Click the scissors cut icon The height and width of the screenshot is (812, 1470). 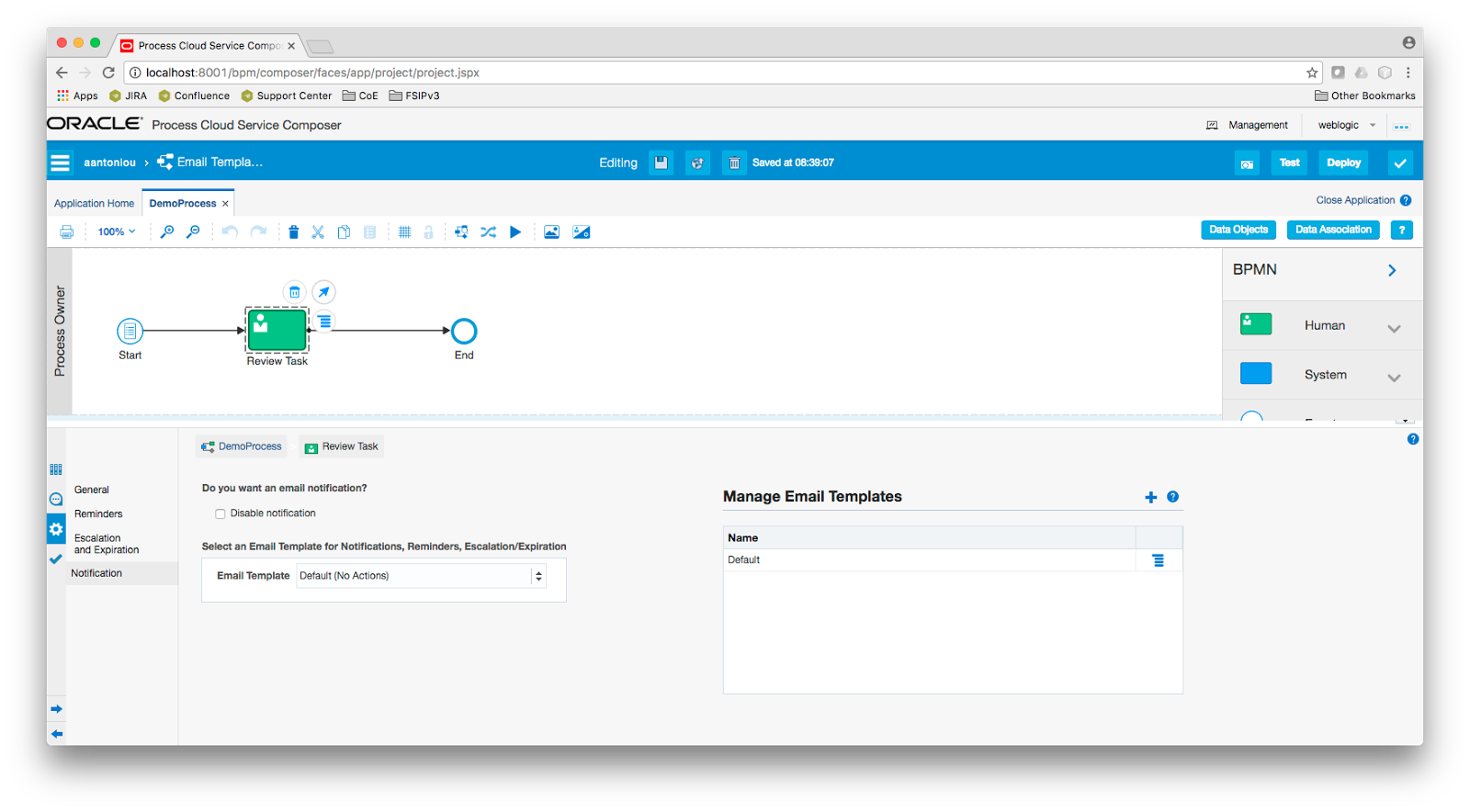pos(318,232)
